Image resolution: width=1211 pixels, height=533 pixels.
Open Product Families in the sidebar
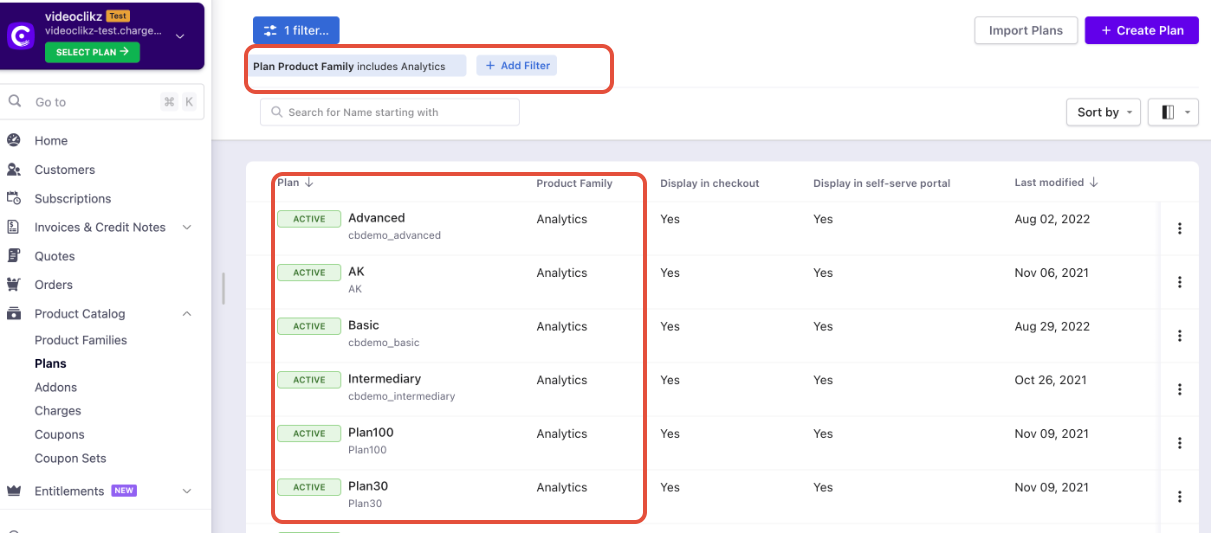(x=81, y=340)
